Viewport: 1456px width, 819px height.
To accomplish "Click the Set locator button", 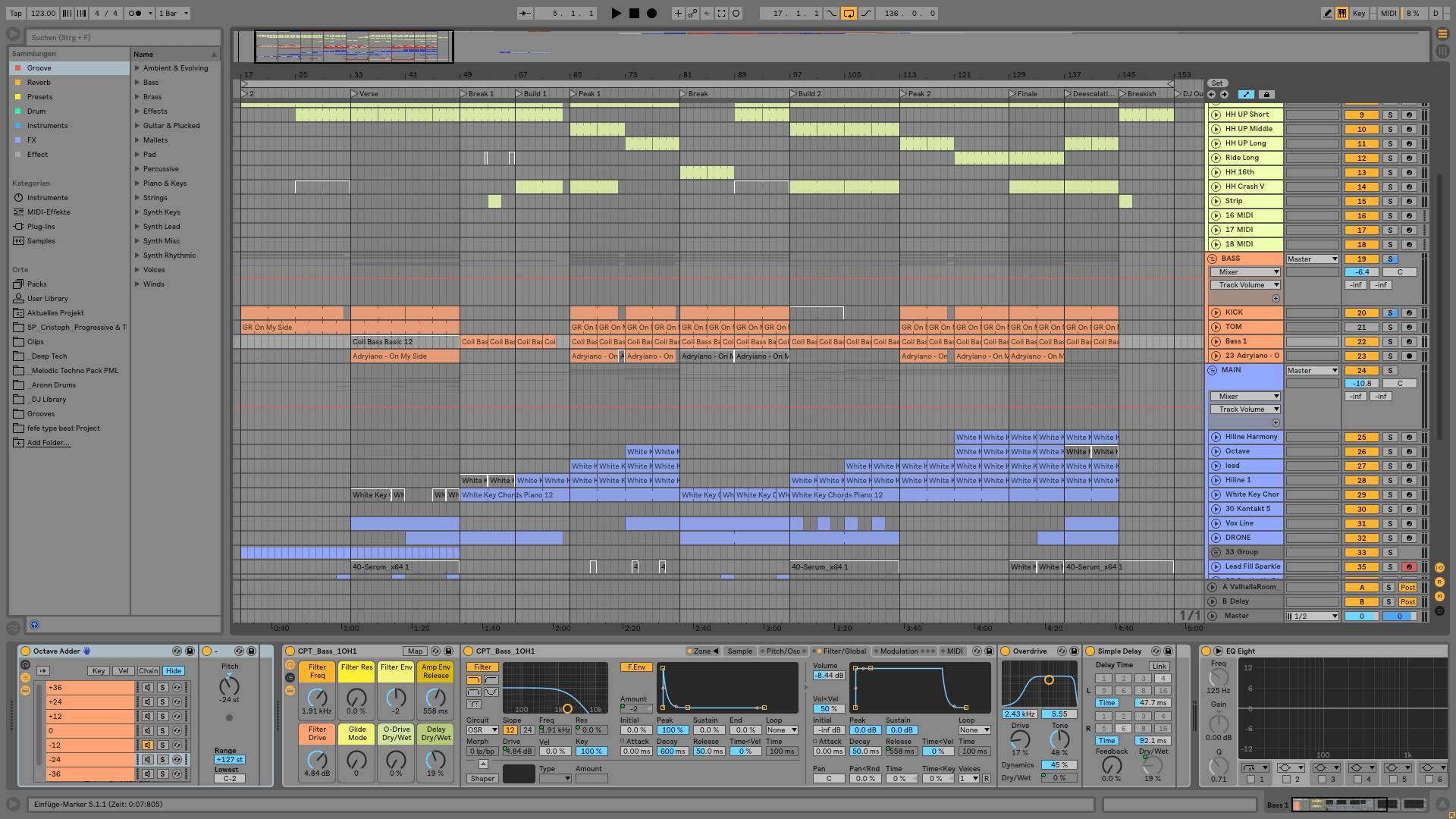I will (x=1217, y=83).
